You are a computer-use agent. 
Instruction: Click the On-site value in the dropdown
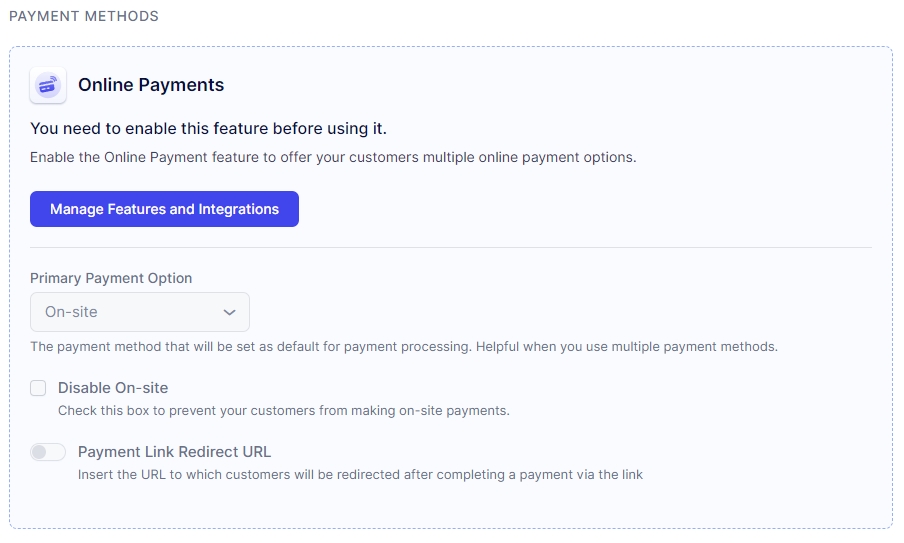[x=72, y=312]
